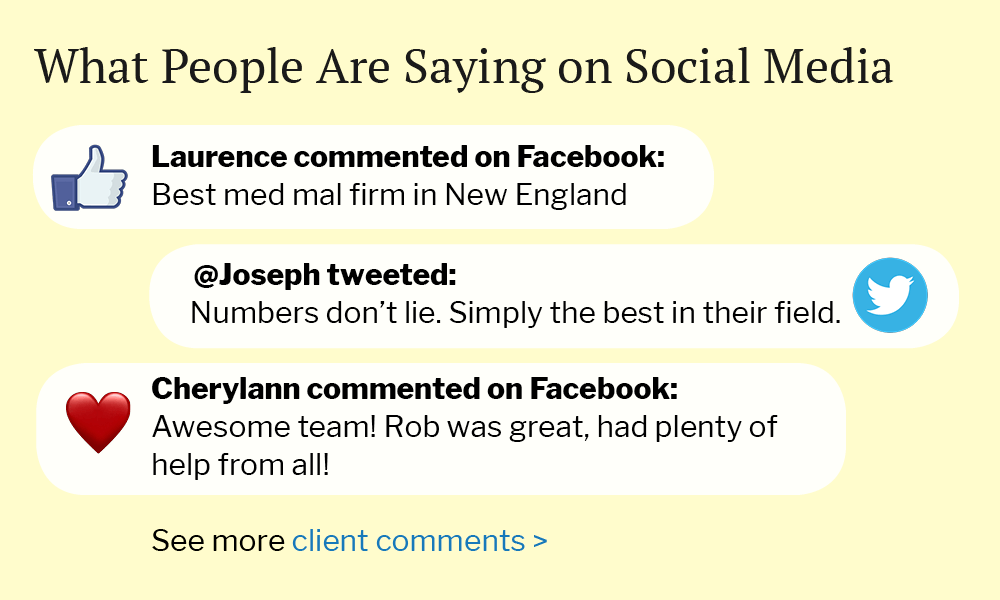
Task: Click the "@Joseph tweeted:" header
Action: click(x=325, y=275)
